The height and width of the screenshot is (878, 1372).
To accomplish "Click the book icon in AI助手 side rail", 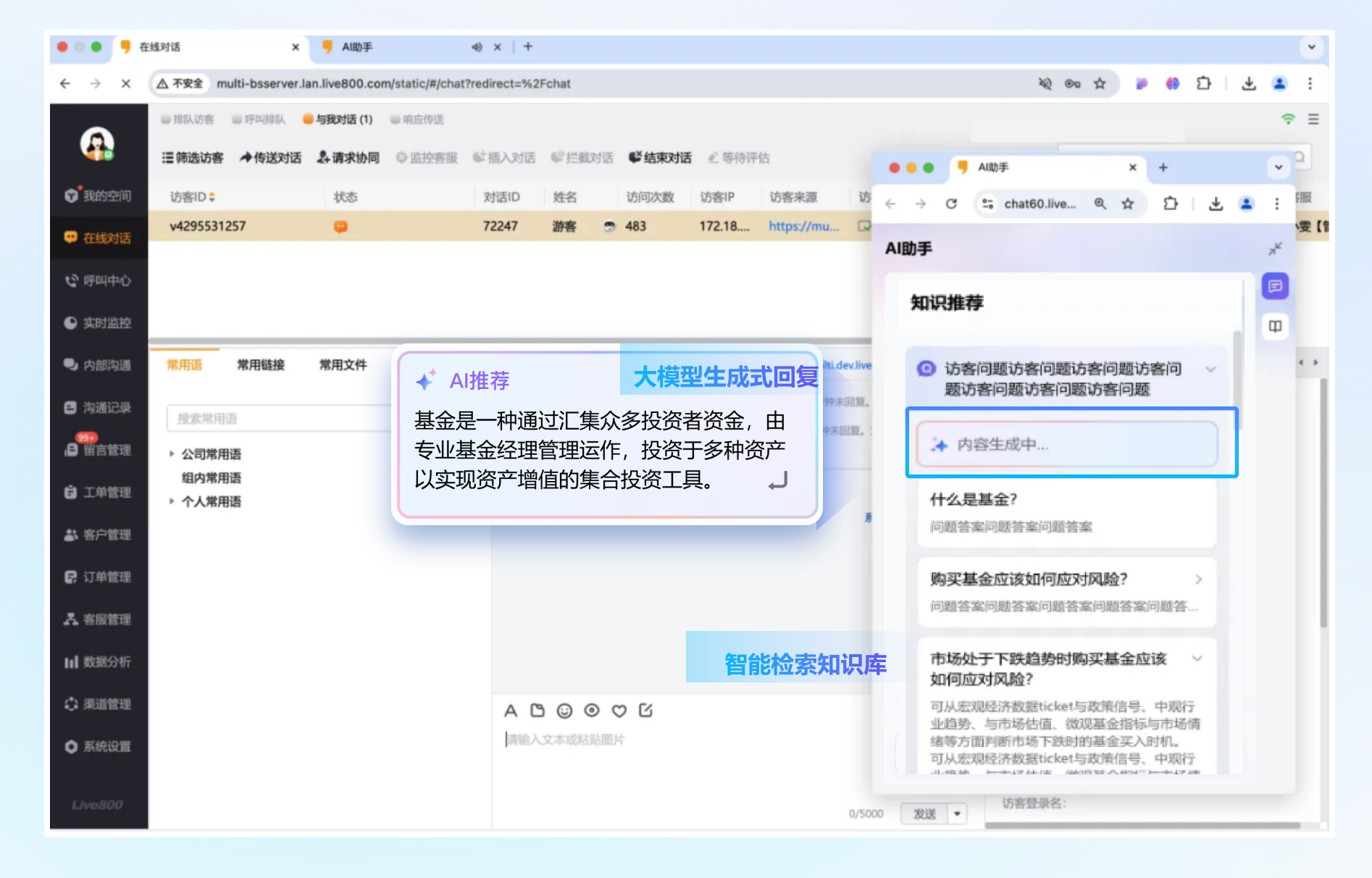I will point(1275,326).
